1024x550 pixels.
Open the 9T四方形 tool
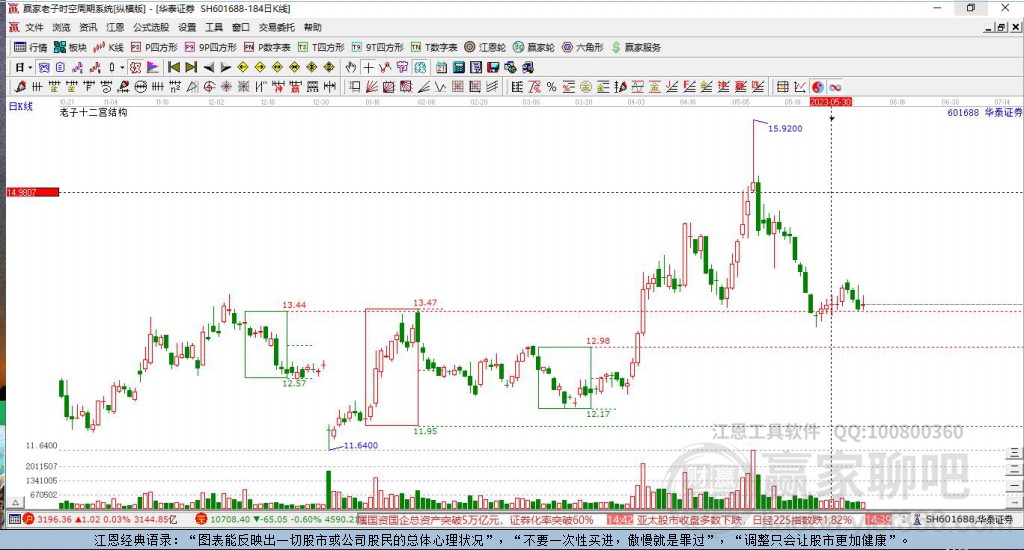pos(377,47)
